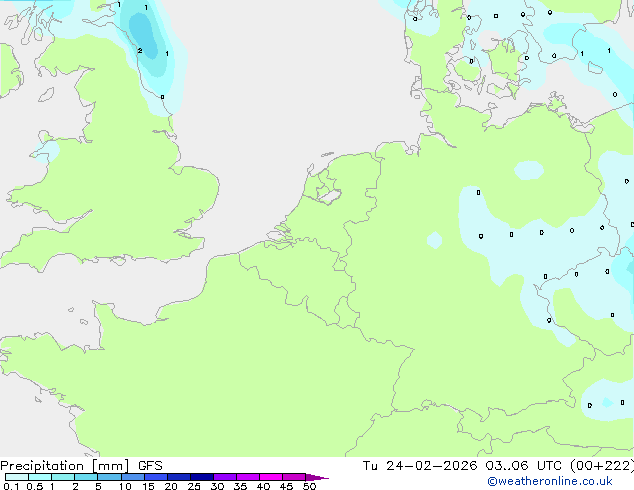Click the "25" legend scale label
This screenshot has height=490, width=634.
[194, 486]
